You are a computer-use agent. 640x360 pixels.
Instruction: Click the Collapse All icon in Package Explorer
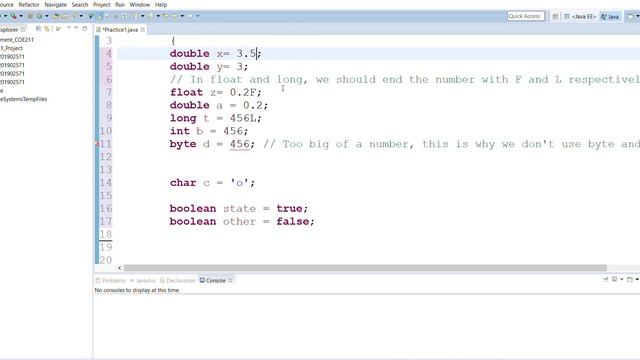pyautogui.click(x=38, y=29)
